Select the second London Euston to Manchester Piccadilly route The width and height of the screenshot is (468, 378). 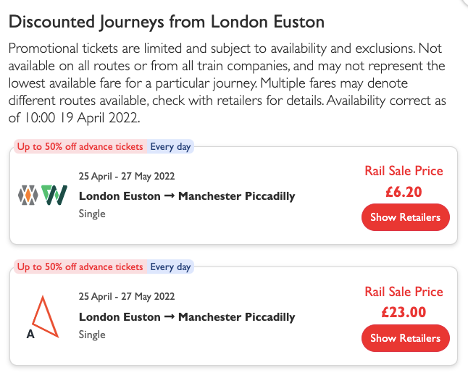[187, 317]
